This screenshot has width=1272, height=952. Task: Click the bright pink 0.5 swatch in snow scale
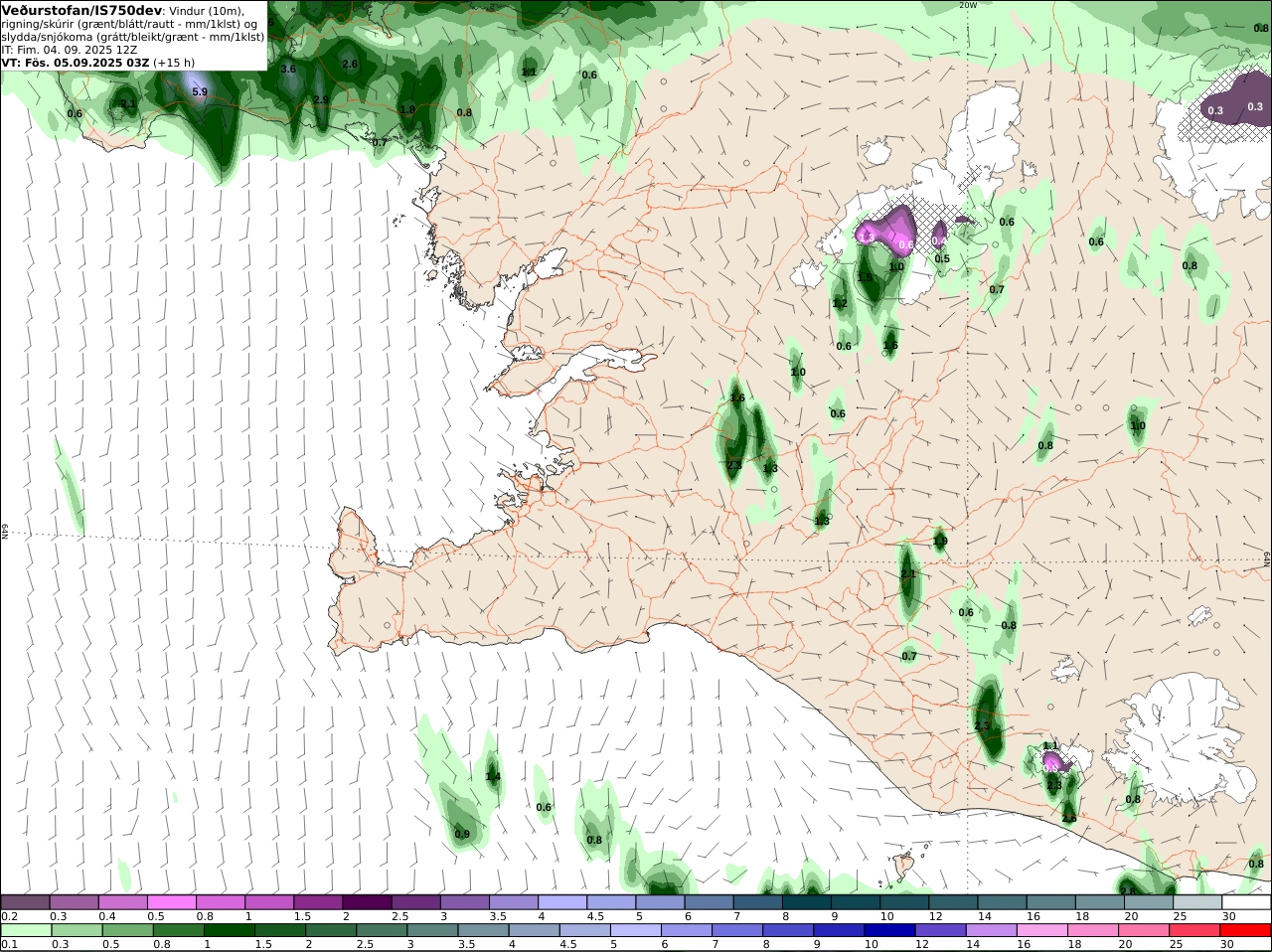(x=172, y=902)
